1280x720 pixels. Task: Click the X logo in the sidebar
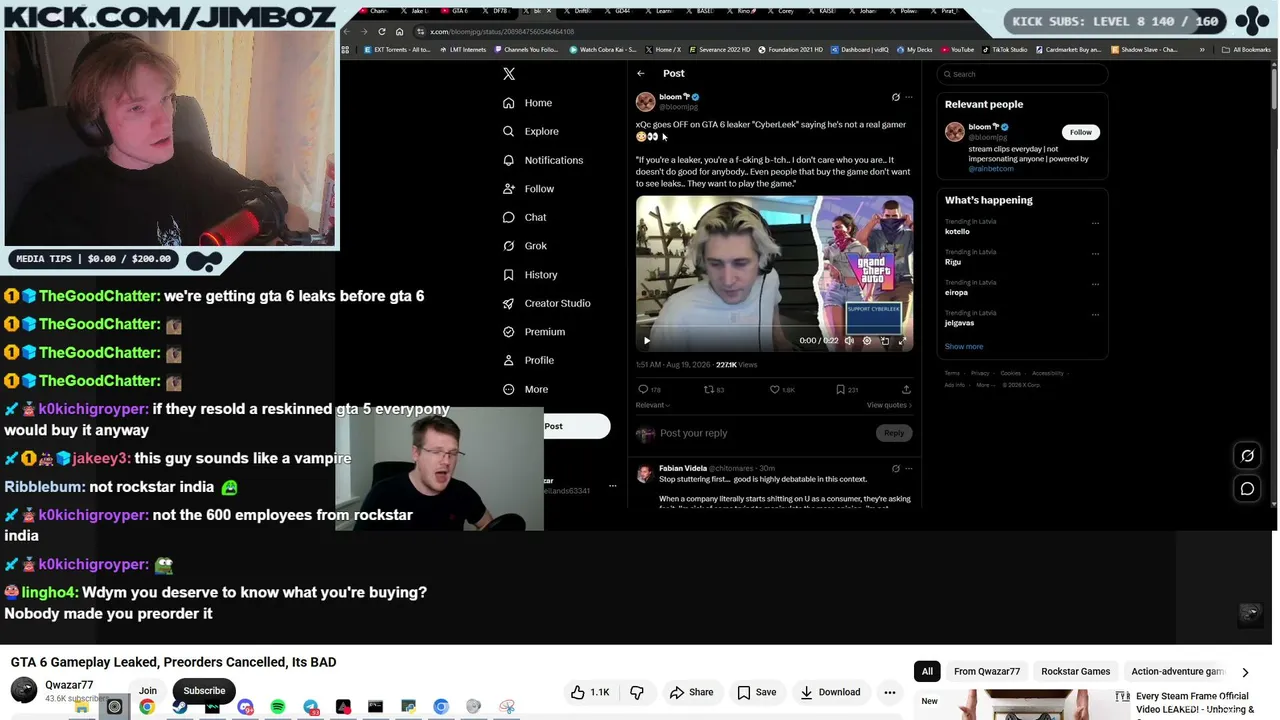509,74
